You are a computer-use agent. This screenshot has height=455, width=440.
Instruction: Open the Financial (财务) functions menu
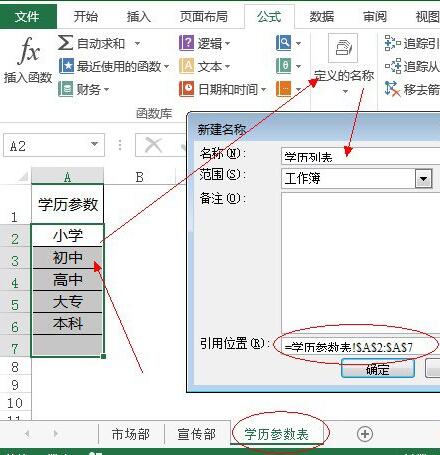click(x=84, y=89)
